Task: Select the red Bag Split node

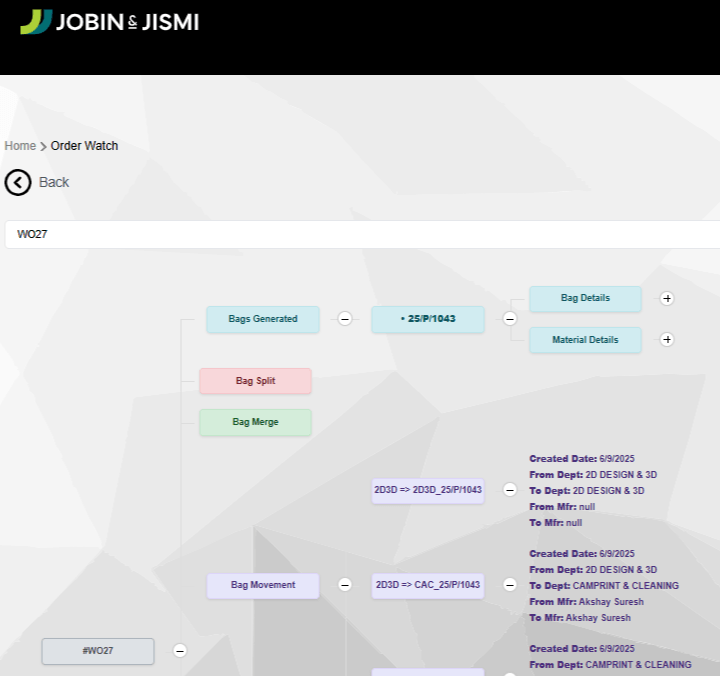Action: click(255, 381)
